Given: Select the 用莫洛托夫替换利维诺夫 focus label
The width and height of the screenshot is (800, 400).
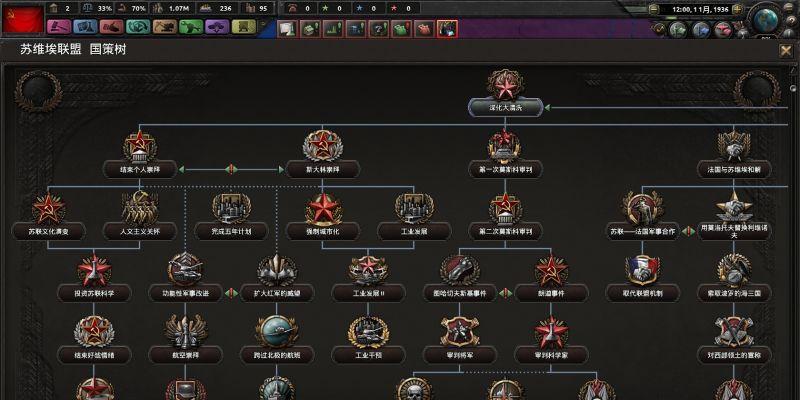Looking at the screenshot, I should [x=734, y=232].
